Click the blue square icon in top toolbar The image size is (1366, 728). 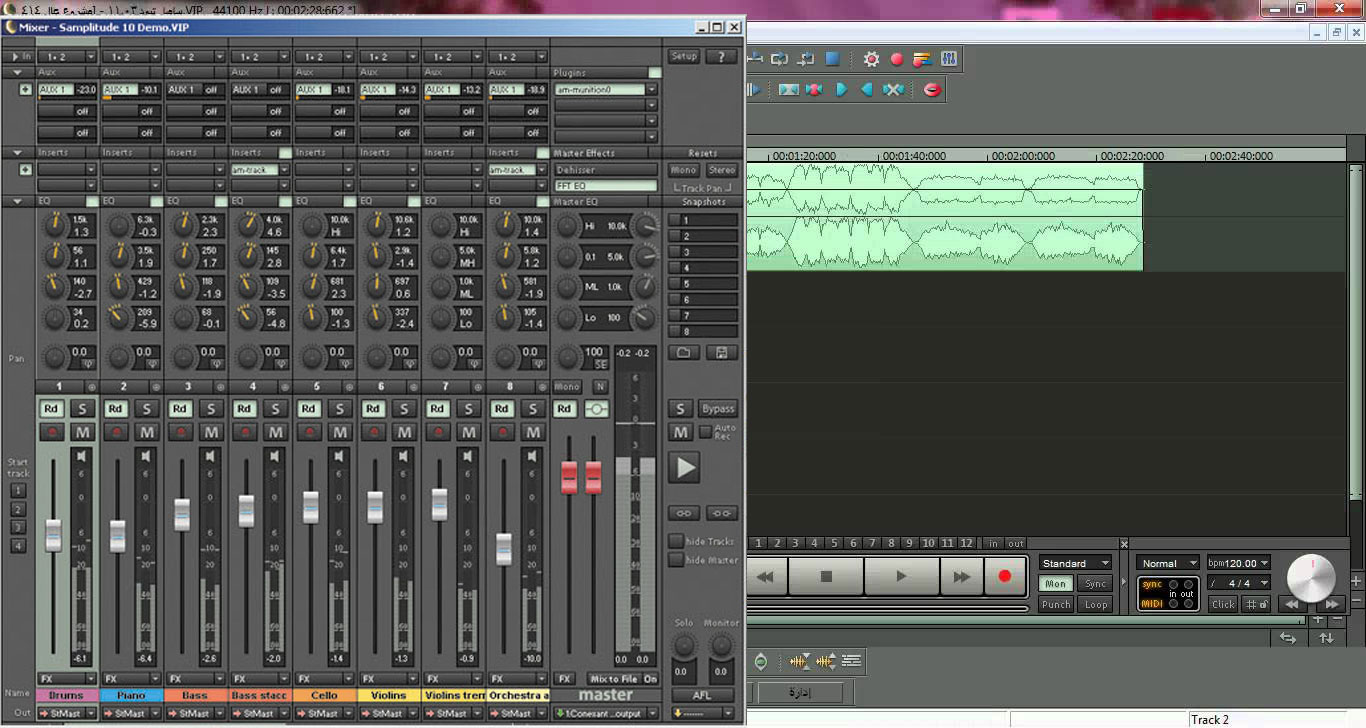pos(832,59)
